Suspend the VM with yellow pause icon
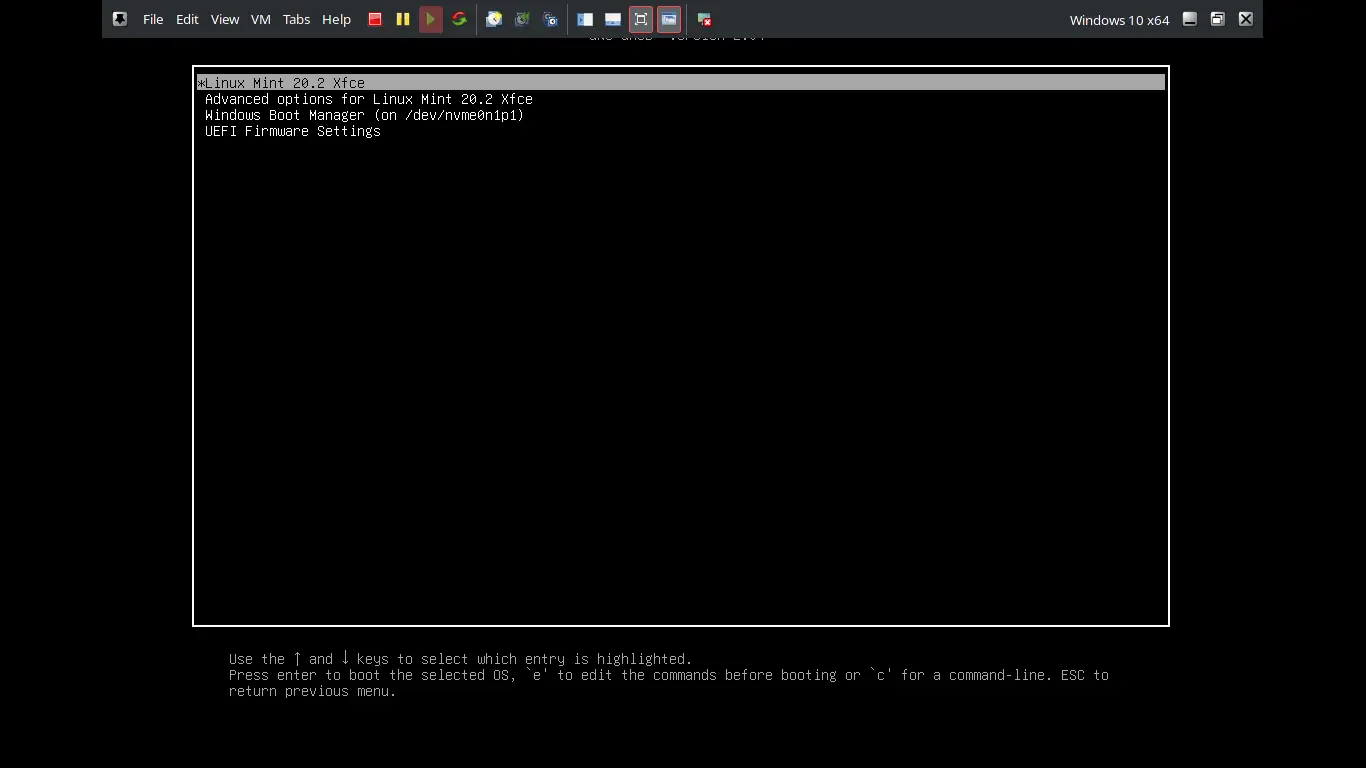 click(x=403, y=19)
